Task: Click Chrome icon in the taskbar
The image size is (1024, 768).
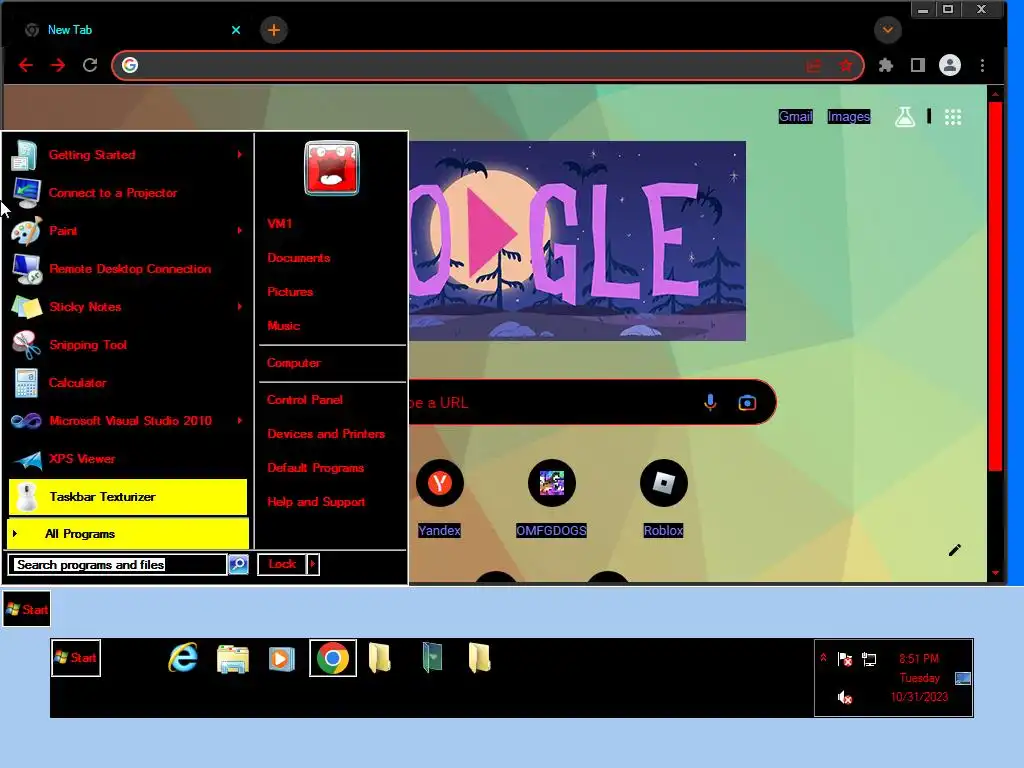Action: [332, 658]
